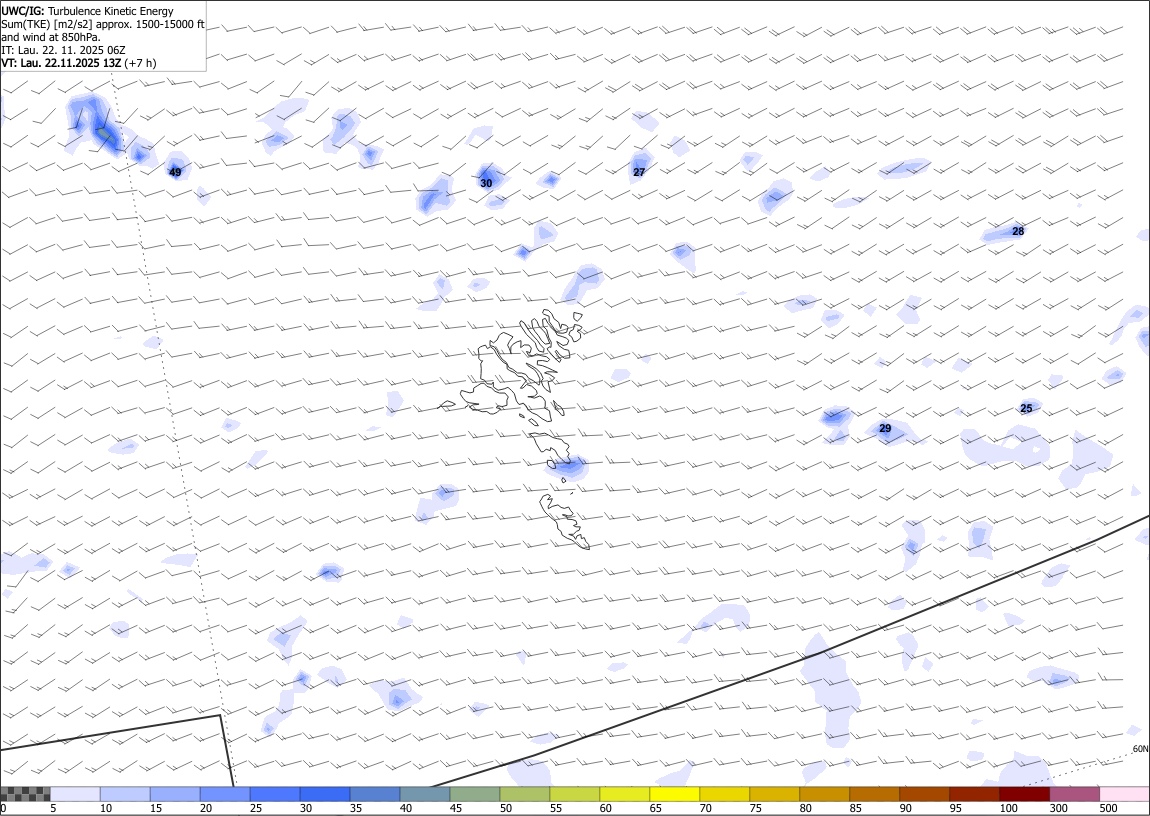The image size is (1150, 816).
Task: Click the map TKE value 29
Action: click(x=885, y=429)
